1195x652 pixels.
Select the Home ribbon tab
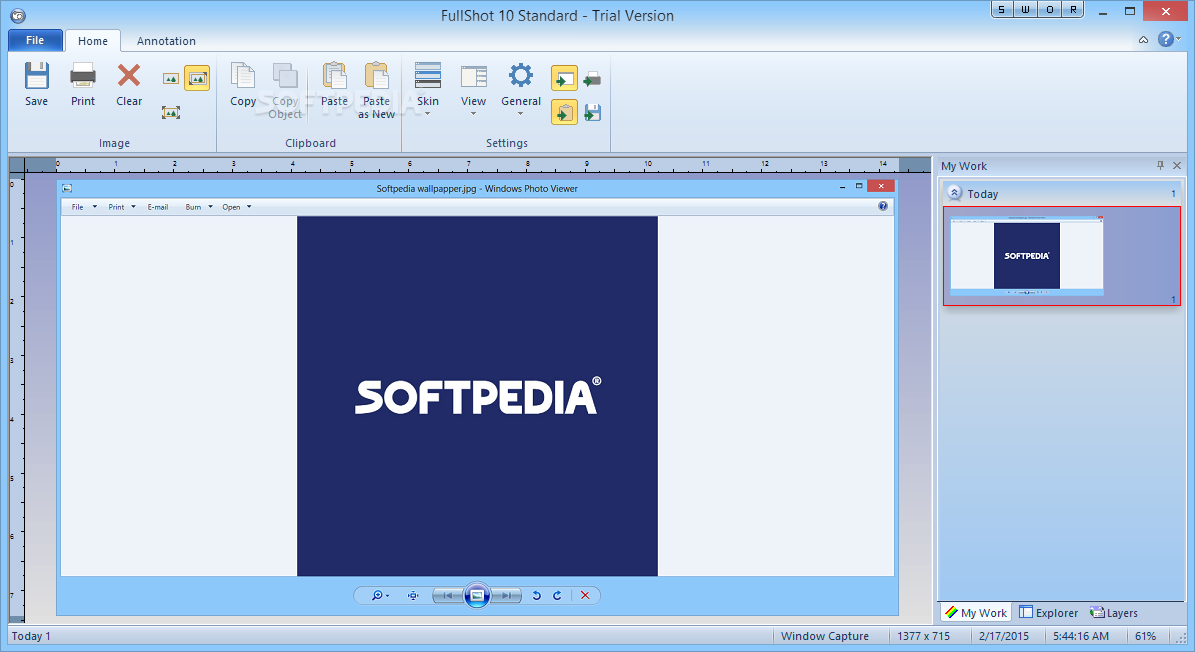click(93, 41)
